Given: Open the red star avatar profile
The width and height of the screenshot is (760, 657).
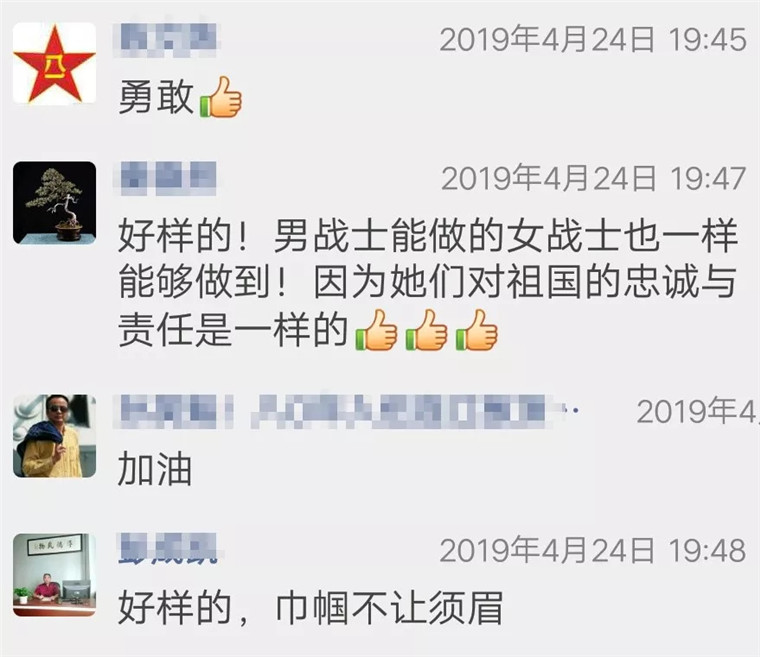Looking at the screenshot, I should [54, 64].
